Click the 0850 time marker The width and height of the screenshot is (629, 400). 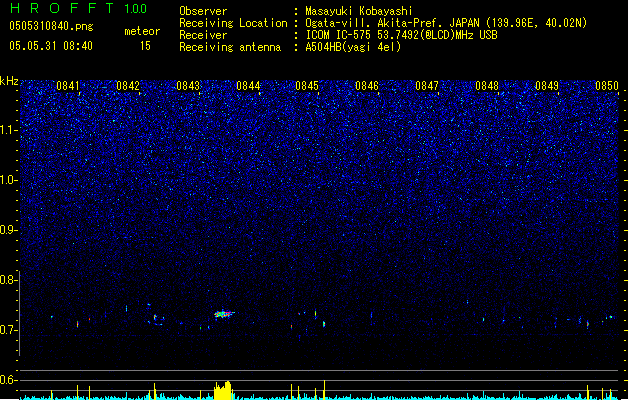(607, 86)
